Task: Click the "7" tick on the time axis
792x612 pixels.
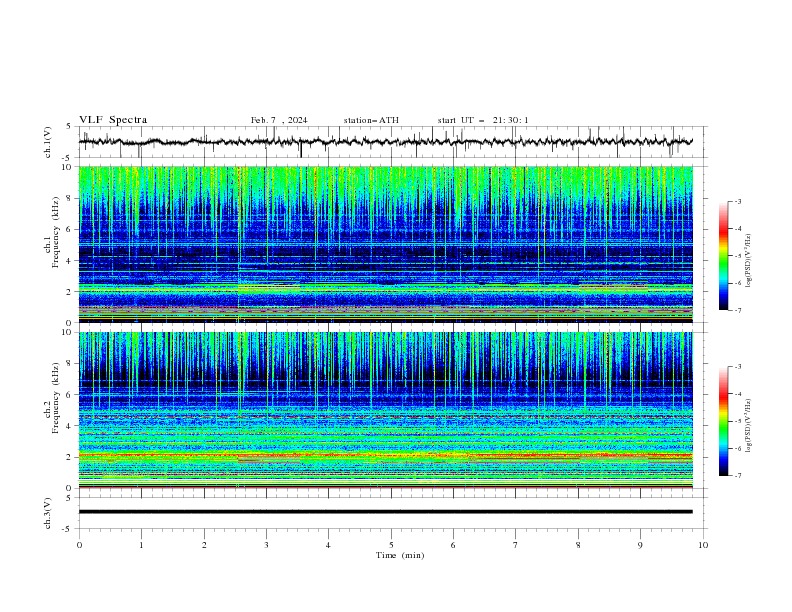Action: coord(515,545)
